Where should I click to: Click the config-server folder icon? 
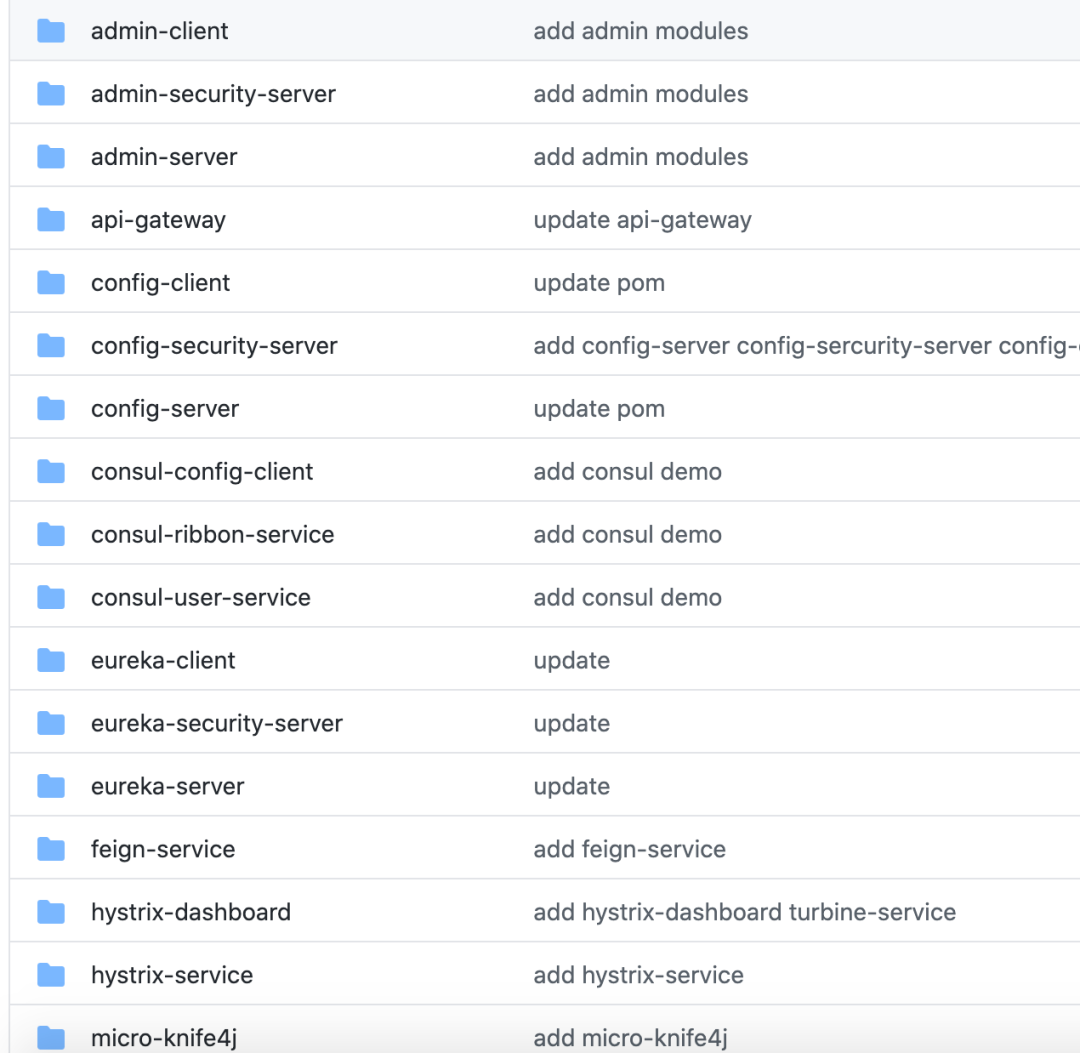pos(51,408)
